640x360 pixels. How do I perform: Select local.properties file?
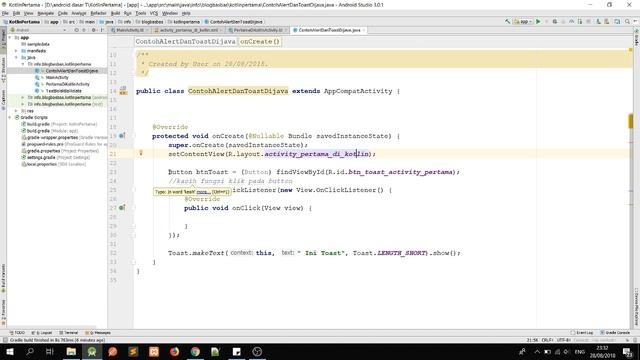click(x=42, y=164)
